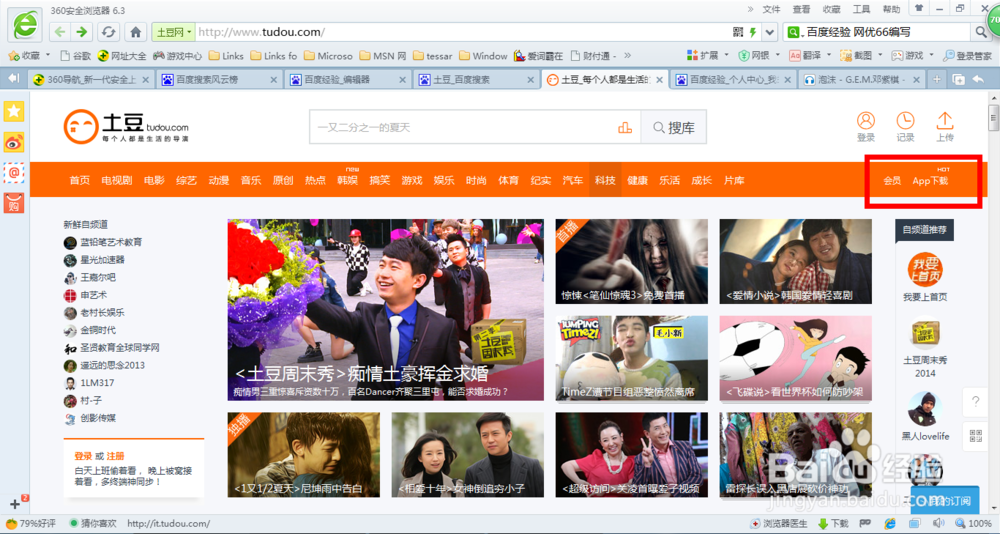Image resolution: width=1000 pixels, height=534 pixels.
Task: Reload the page with refresh icon
Action: pos(108,31)
